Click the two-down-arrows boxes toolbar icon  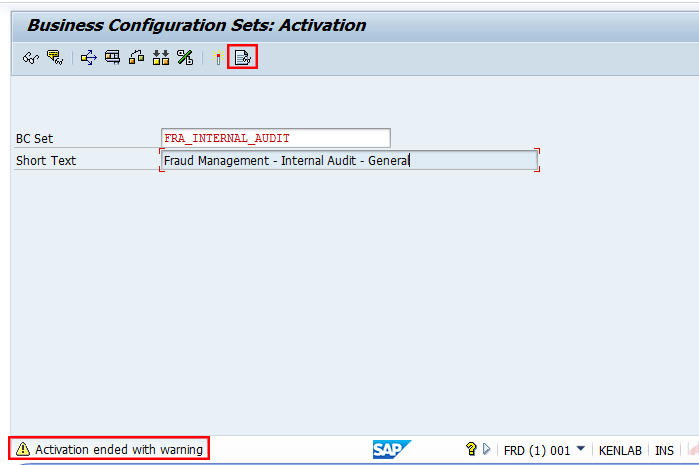[161, 58]
